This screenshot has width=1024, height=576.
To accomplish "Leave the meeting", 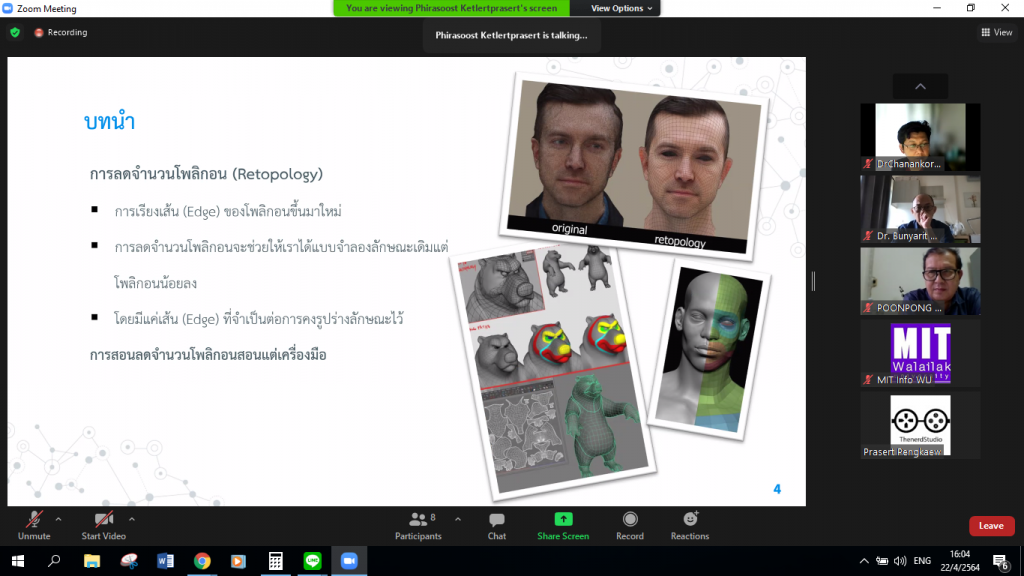I will point(991,526).
